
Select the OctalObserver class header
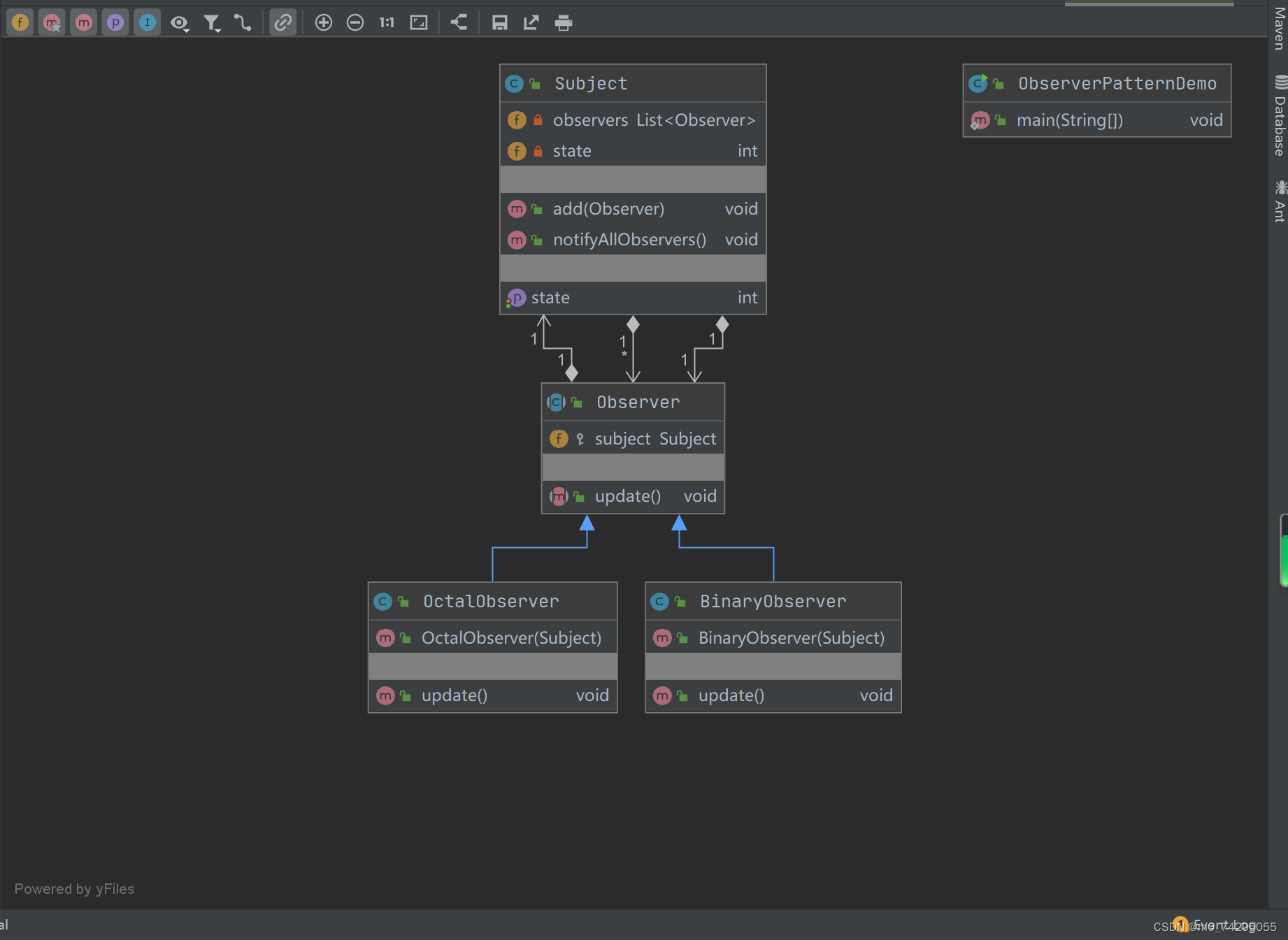(493, 602)
